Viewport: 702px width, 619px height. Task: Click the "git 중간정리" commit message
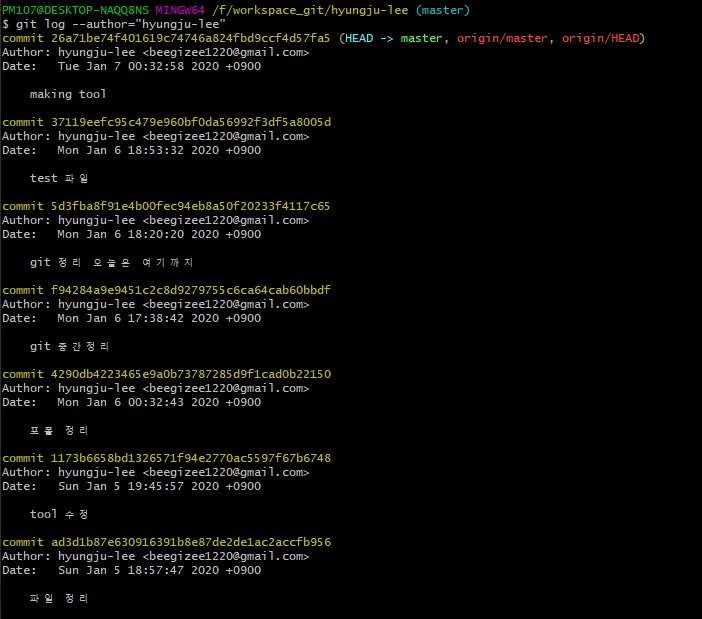(71, 346)
